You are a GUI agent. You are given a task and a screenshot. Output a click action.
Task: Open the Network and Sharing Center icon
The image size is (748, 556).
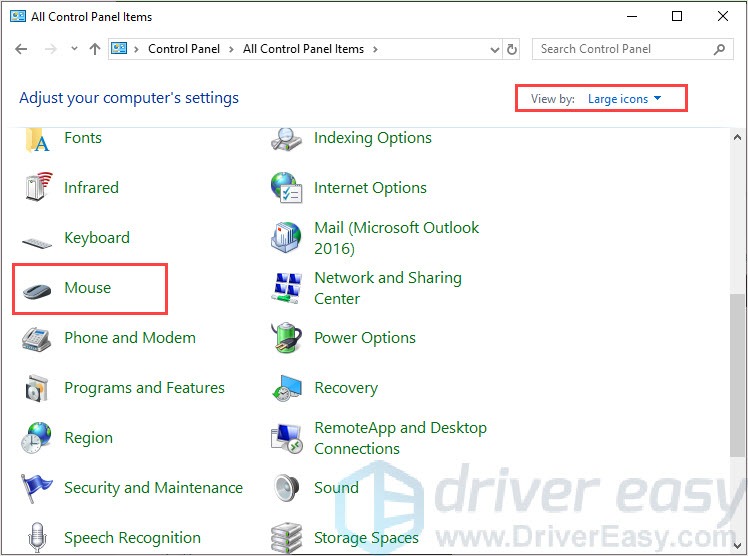coord(287,288)
